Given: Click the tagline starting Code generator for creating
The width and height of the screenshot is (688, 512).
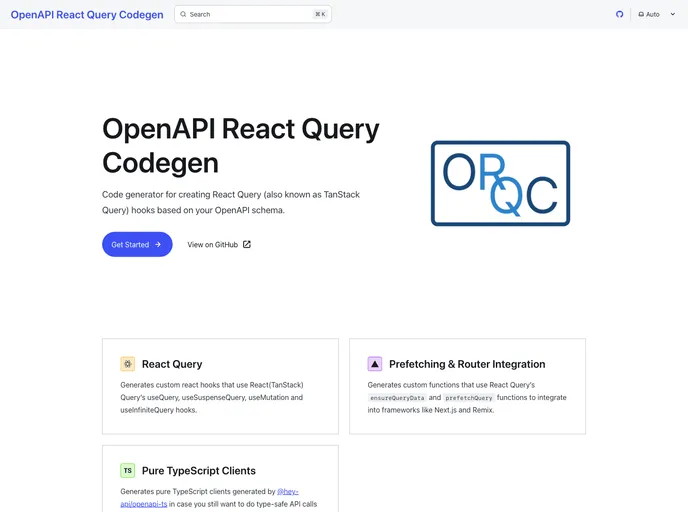Looking at the screenshot, I should pyautogui.click(x=231, y=202).
